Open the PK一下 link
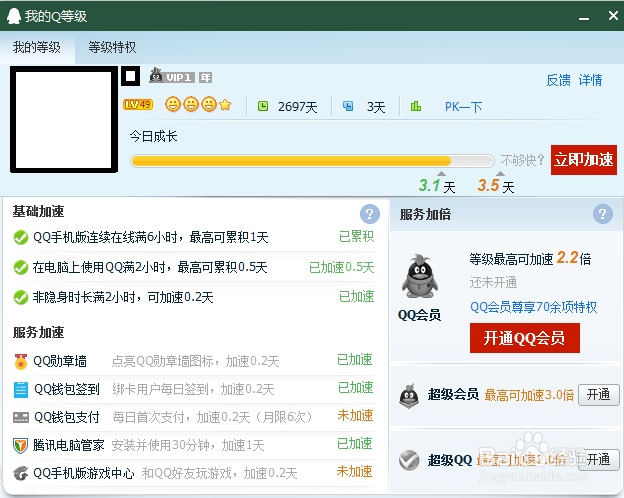624x498 pixels. 463,107
